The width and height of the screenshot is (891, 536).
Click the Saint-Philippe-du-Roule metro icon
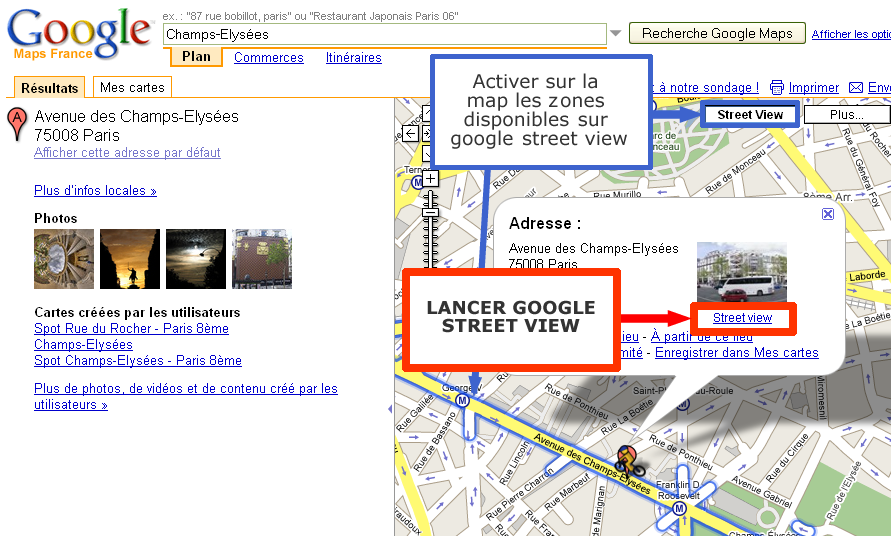coord(684,405)
